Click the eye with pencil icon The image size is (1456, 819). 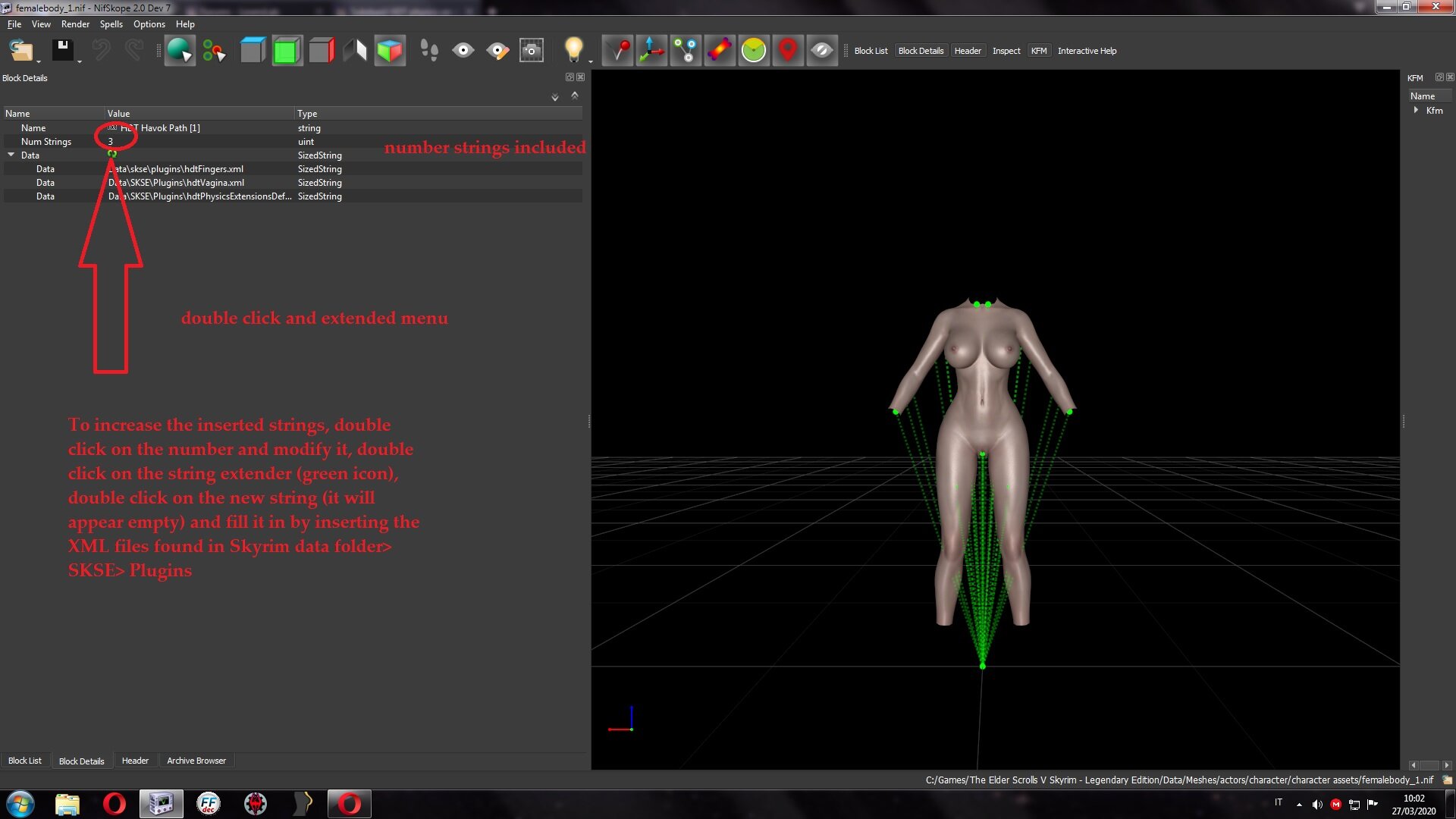(497, 51)
